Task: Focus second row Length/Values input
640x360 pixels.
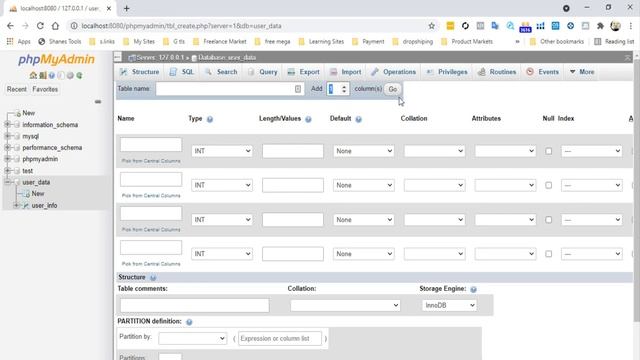Action: 293,185
